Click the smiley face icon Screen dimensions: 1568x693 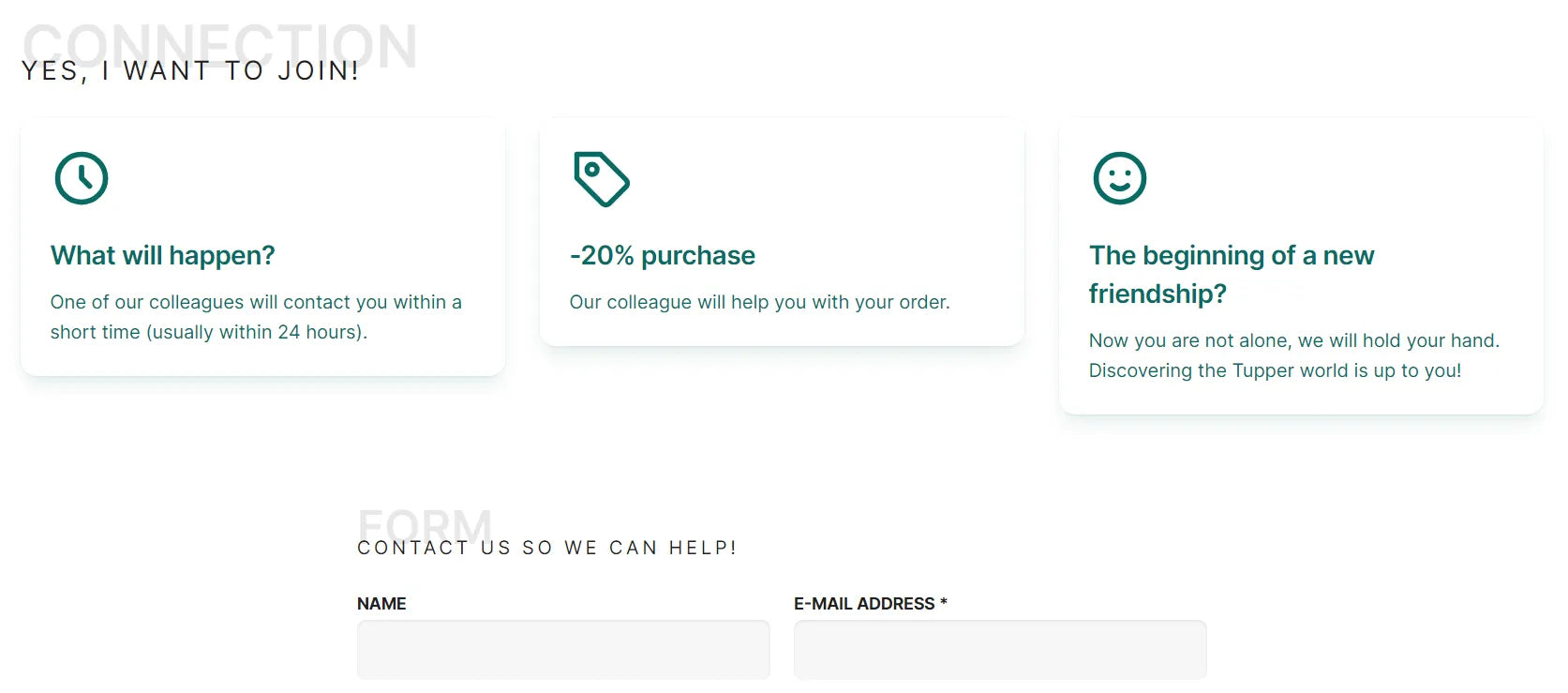click(1120, 178)
